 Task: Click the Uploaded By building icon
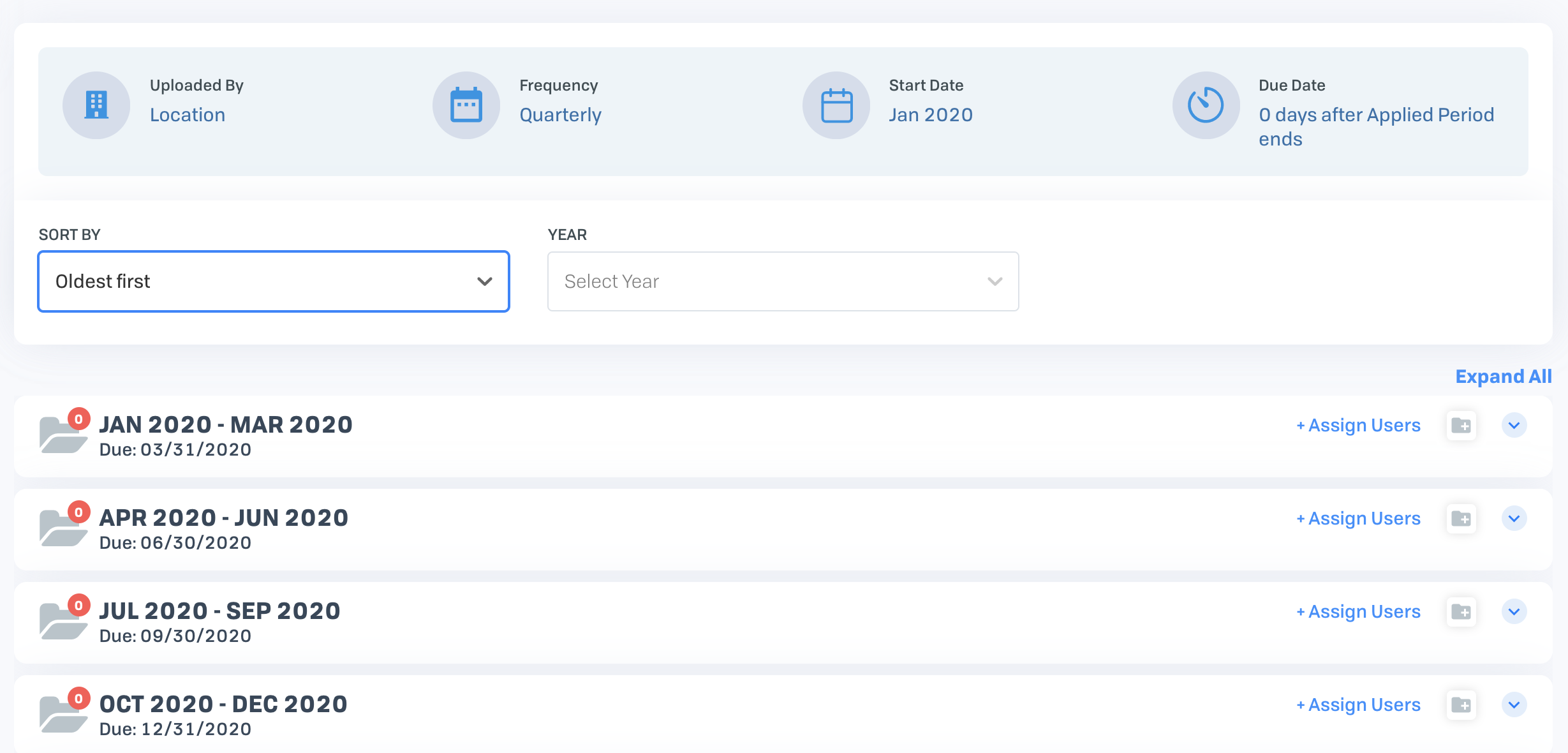coord(96,105)
